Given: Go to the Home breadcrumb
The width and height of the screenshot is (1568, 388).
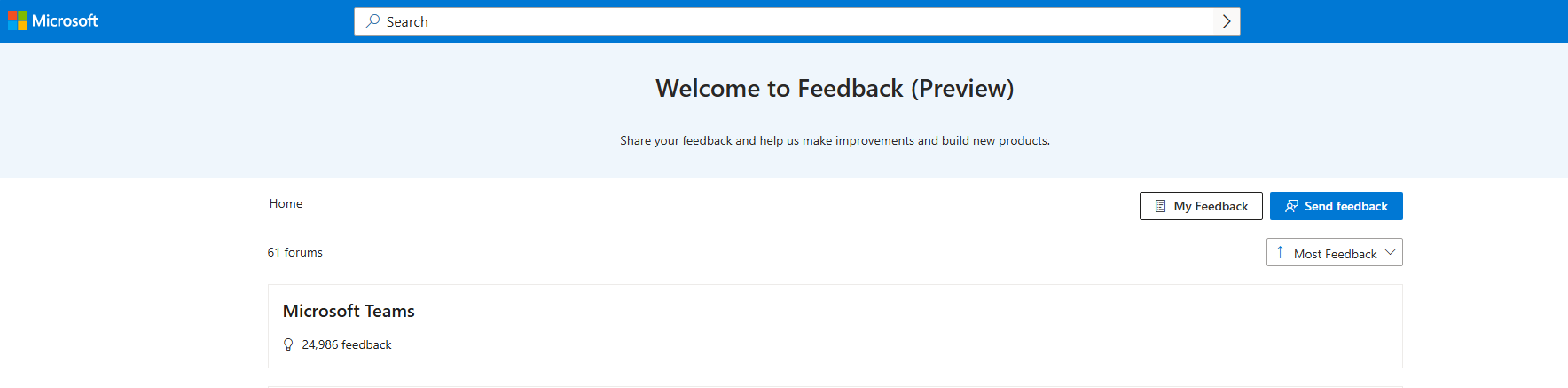Looking at the screenshot, I should [286, 203].
